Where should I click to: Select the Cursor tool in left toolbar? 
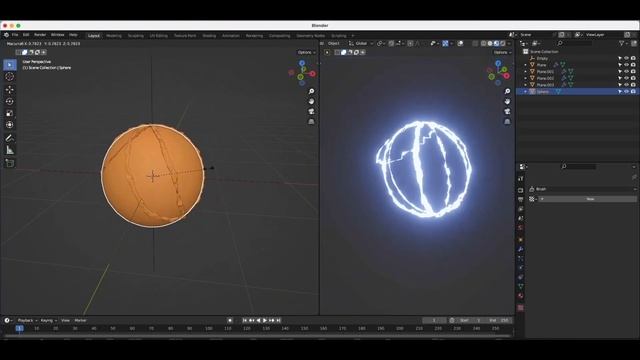[10, 77]
